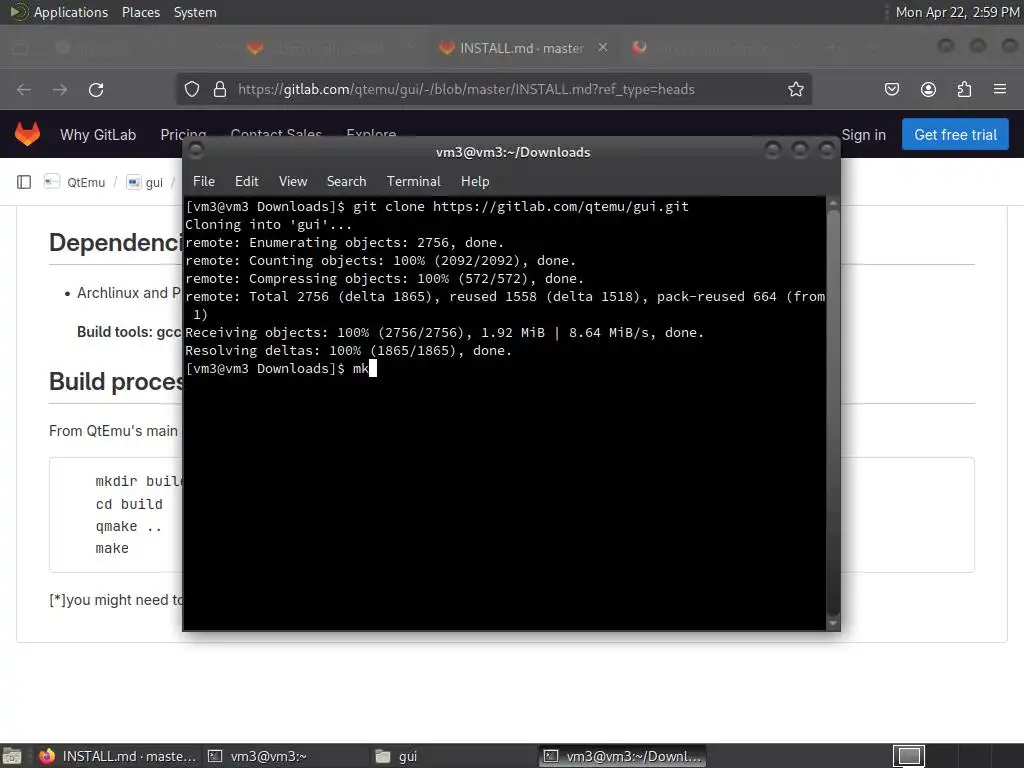This screenshot has width=1024, height=768.
Task: Go back in Firefox history
Action: (x=24, y=89)
